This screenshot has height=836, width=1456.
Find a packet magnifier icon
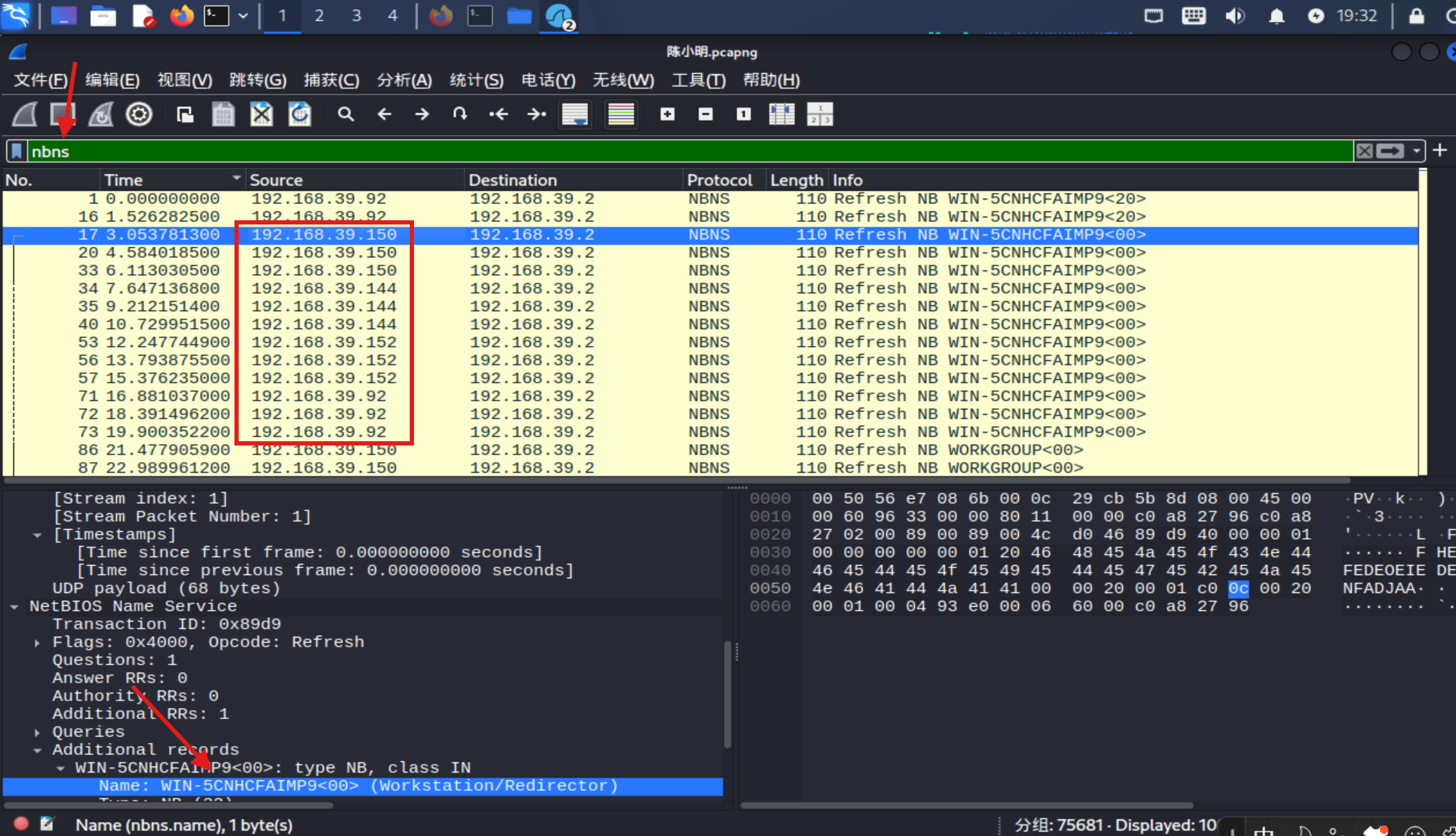tap(346, 114)
